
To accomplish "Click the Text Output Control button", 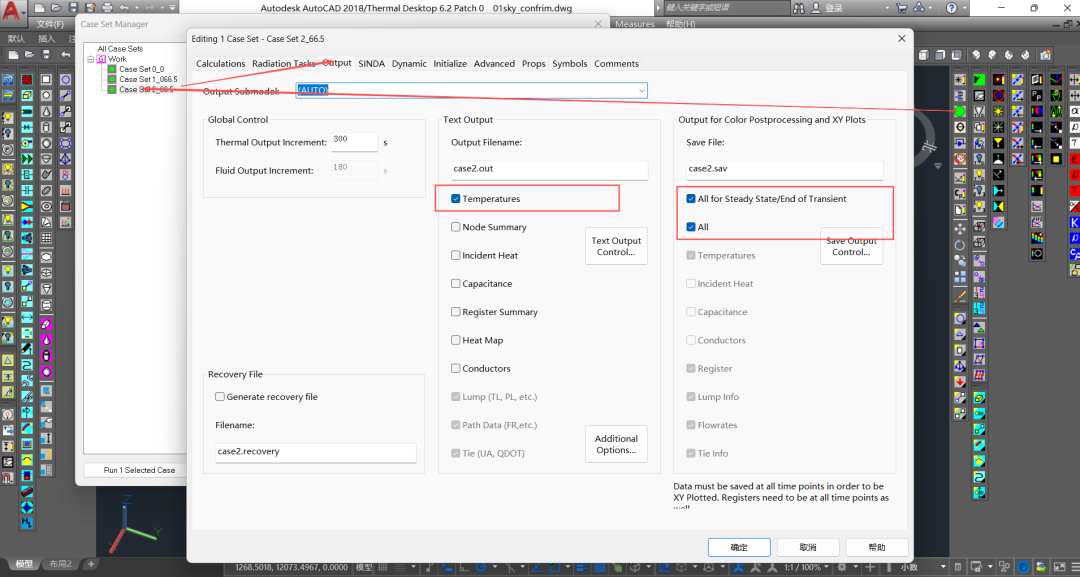I will click(616, 246).
